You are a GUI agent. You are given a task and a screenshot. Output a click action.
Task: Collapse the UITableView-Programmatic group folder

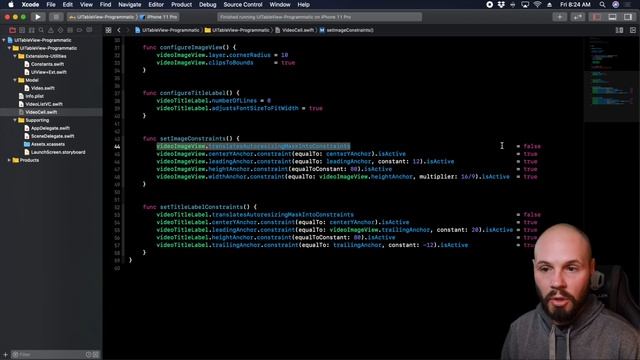click(9, 48)
